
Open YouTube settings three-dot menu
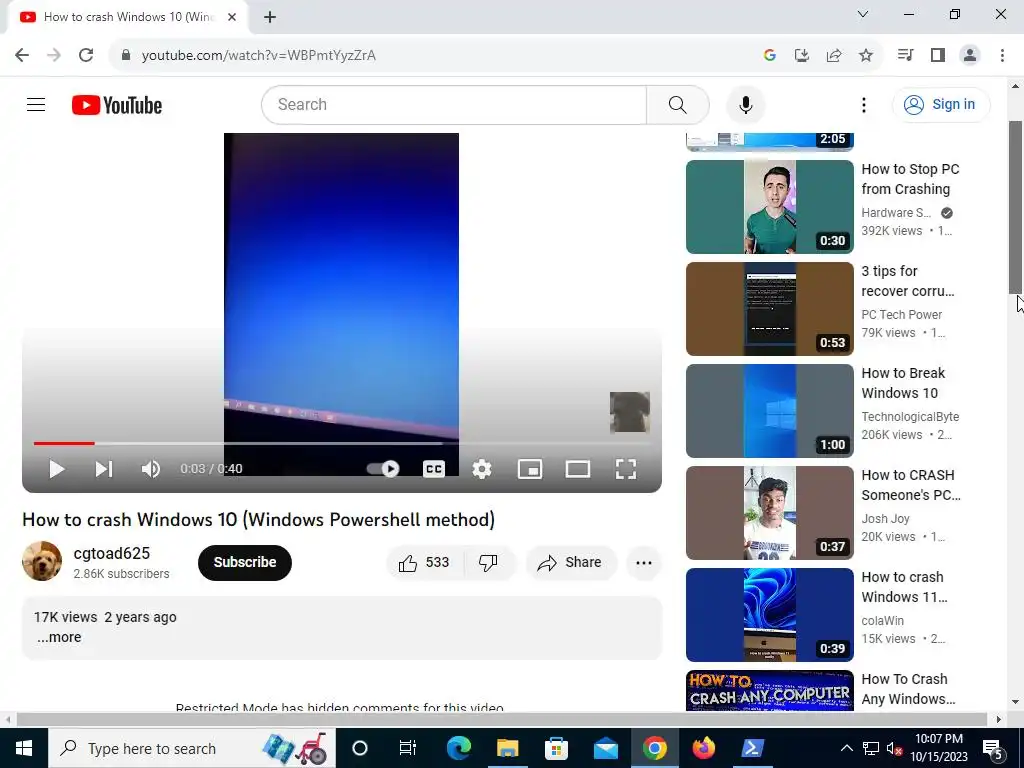point(864,104)
